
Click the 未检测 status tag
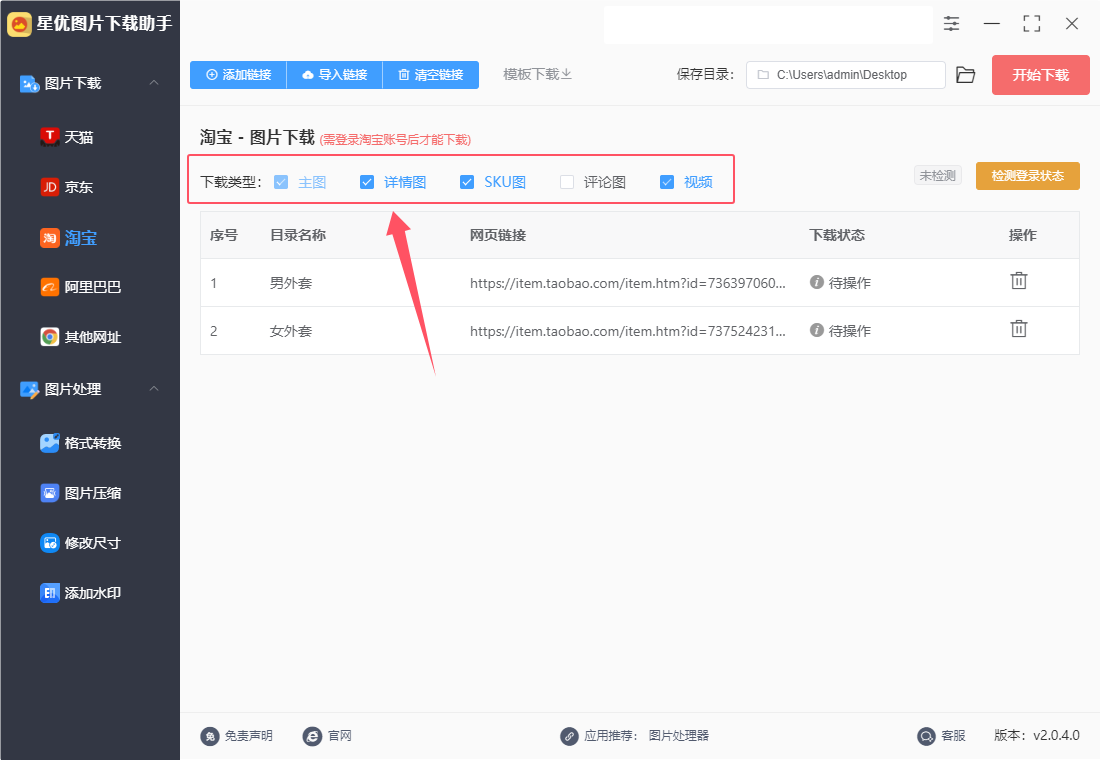tap(937, 175)
